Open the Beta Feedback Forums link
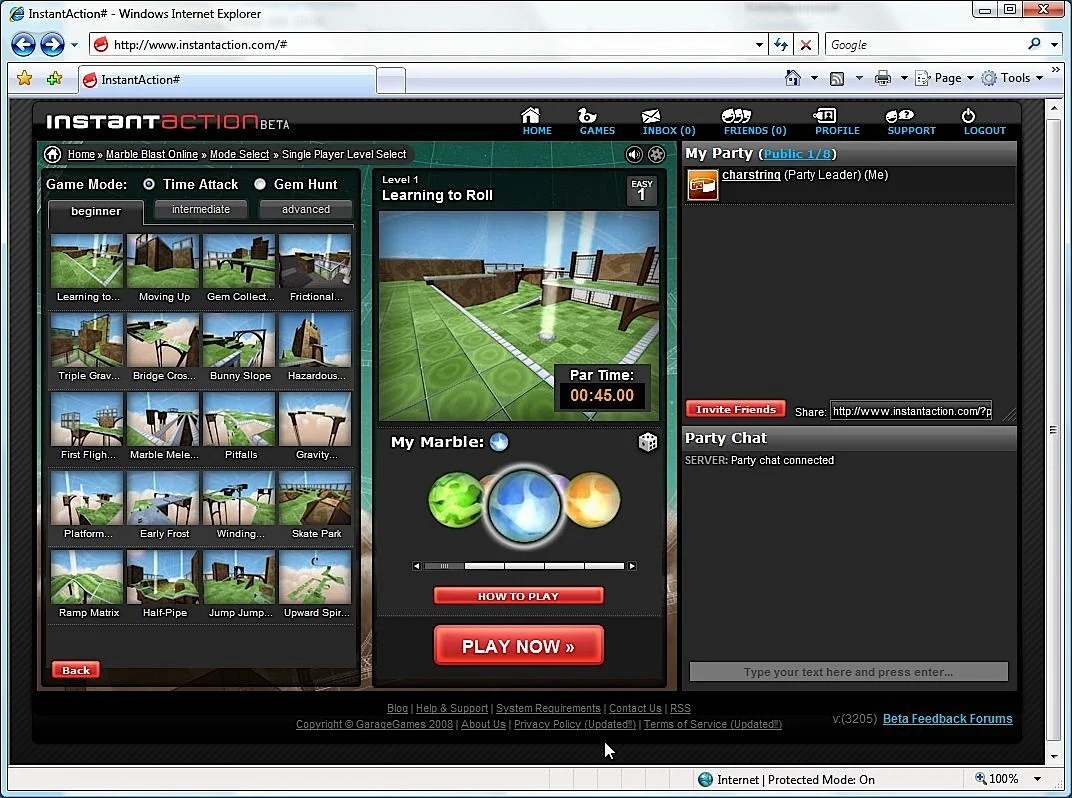1072x798 pixels. tap(948, 719)
